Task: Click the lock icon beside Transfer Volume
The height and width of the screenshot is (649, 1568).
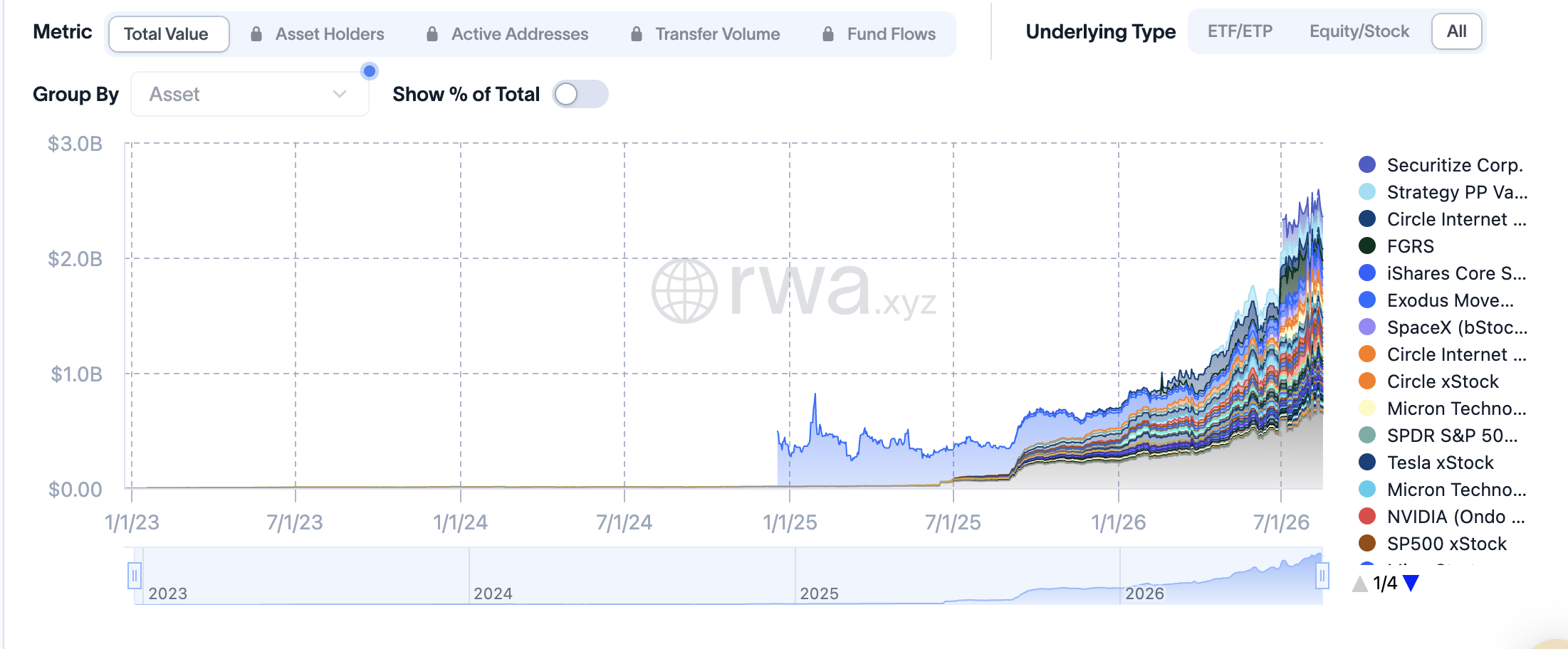Action: pyautogui.click(x=637, y=33)
